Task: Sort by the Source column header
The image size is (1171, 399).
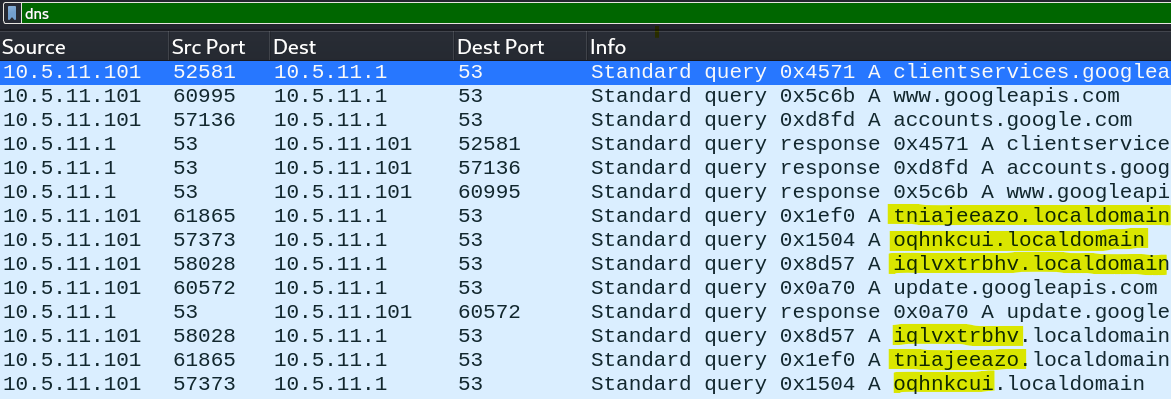Action: [x=84, y=47]
